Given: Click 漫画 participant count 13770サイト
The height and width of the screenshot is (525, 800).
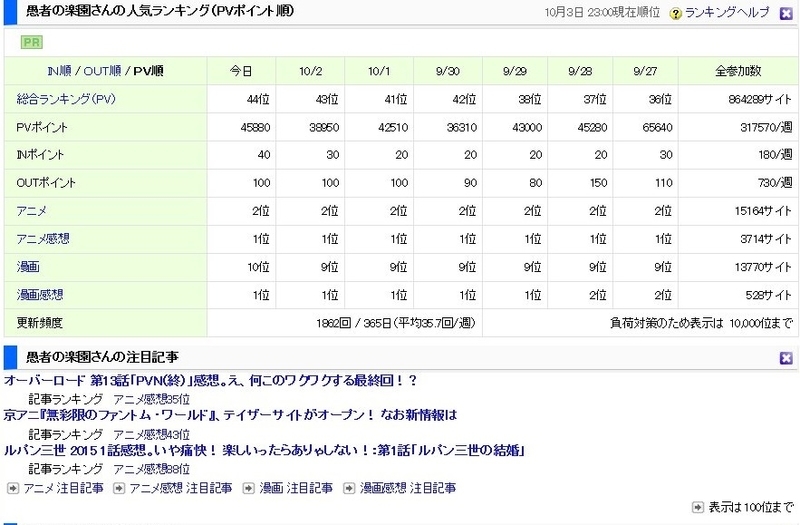Looking at the screenshot, I should (x=763, y=267).
